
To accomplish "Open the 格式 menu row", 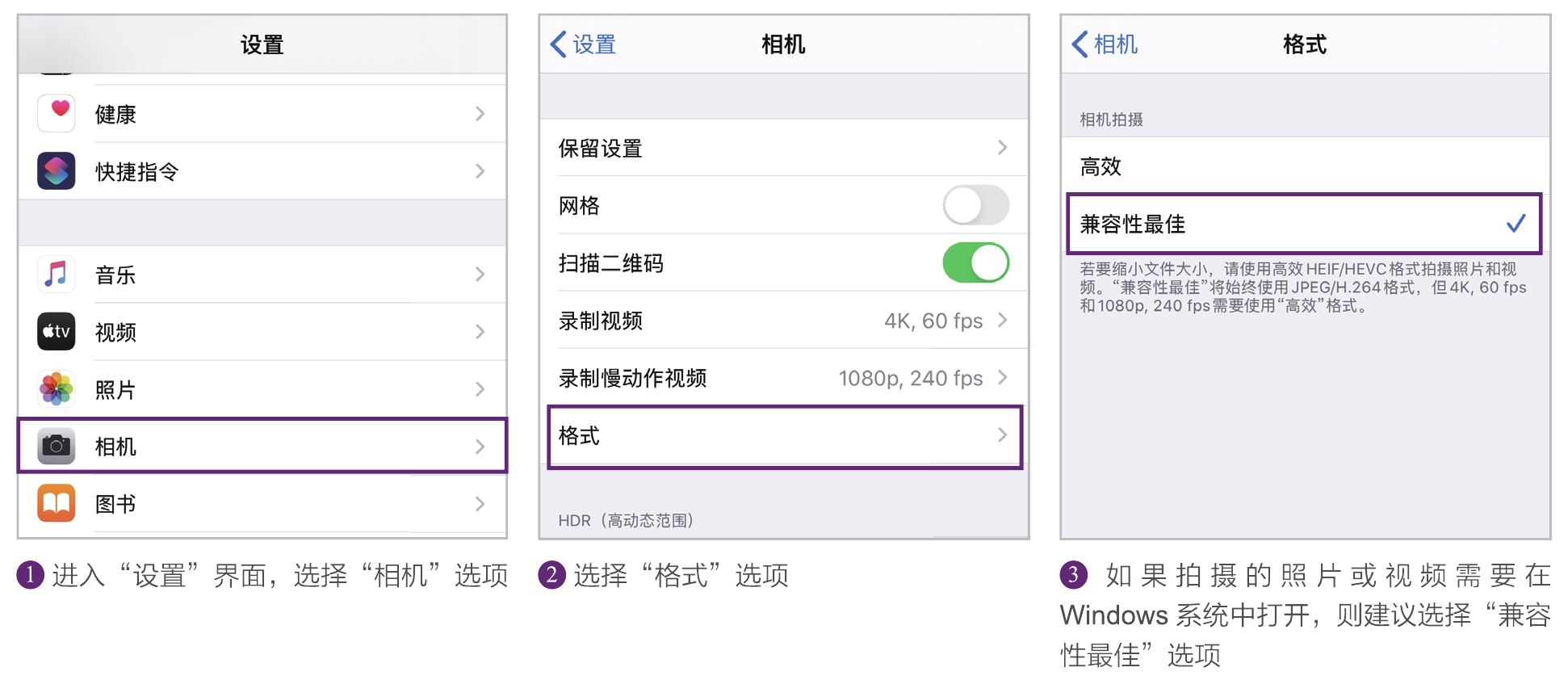I will (785, 436).
